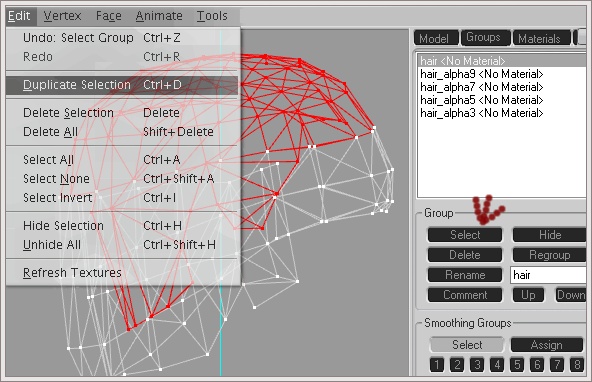Select hair_alpha9 group in list
Screen dimensions: 592x382
click(x=502, y=74)
